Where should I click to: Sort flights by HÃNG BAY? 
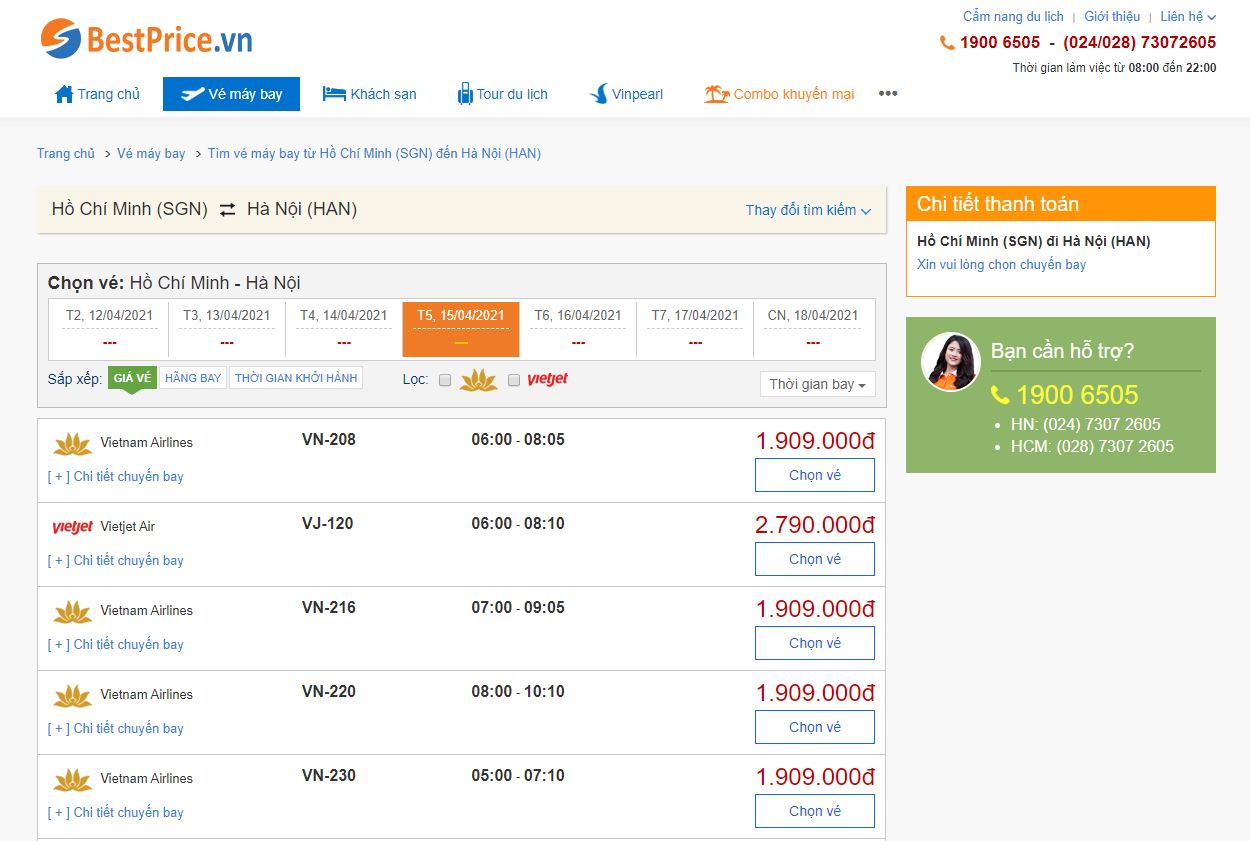coord(193,378)
